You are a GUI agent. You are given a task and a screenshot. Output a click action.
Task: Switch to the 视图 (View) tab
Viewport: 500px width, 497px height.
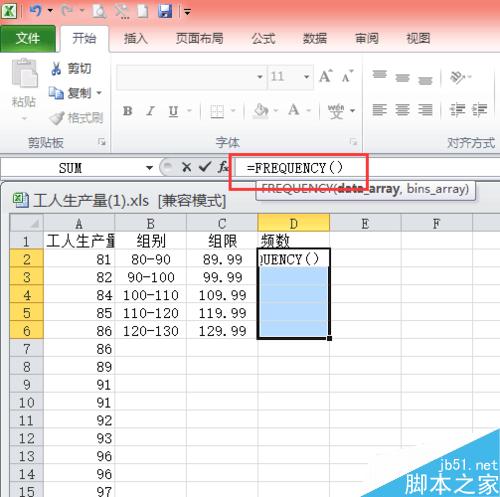418,39
